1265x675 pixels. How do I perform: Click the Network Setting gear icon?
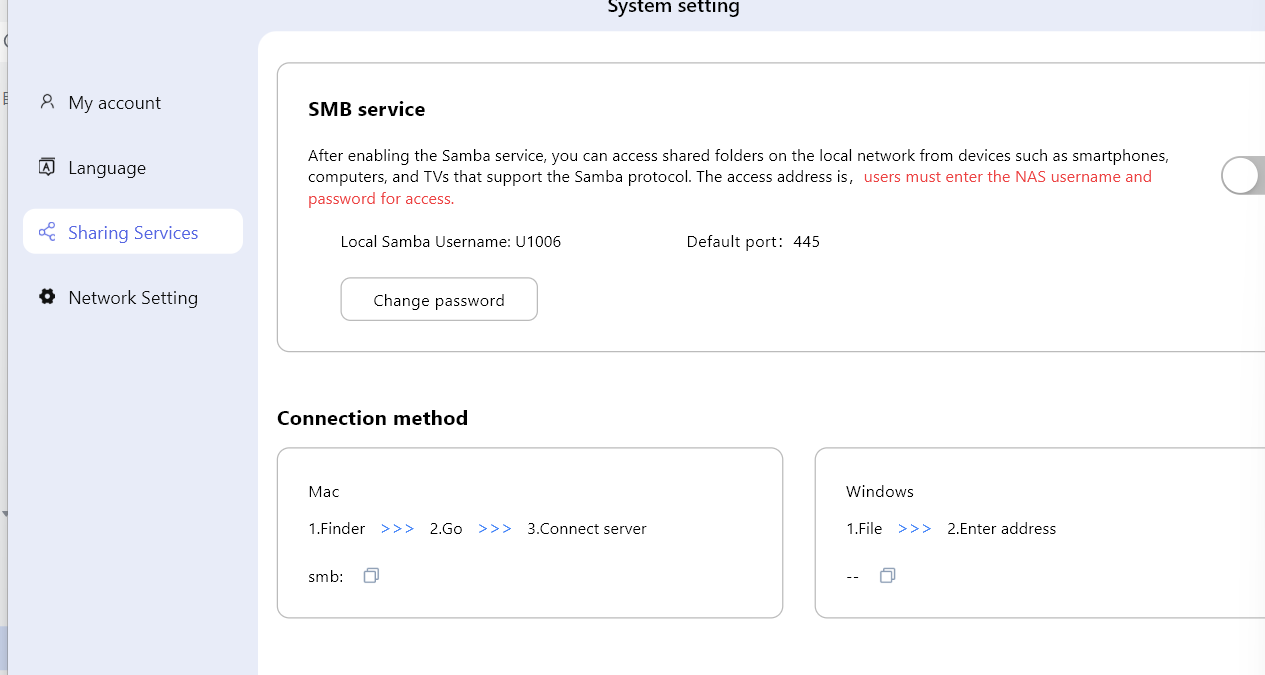point(47,297)
